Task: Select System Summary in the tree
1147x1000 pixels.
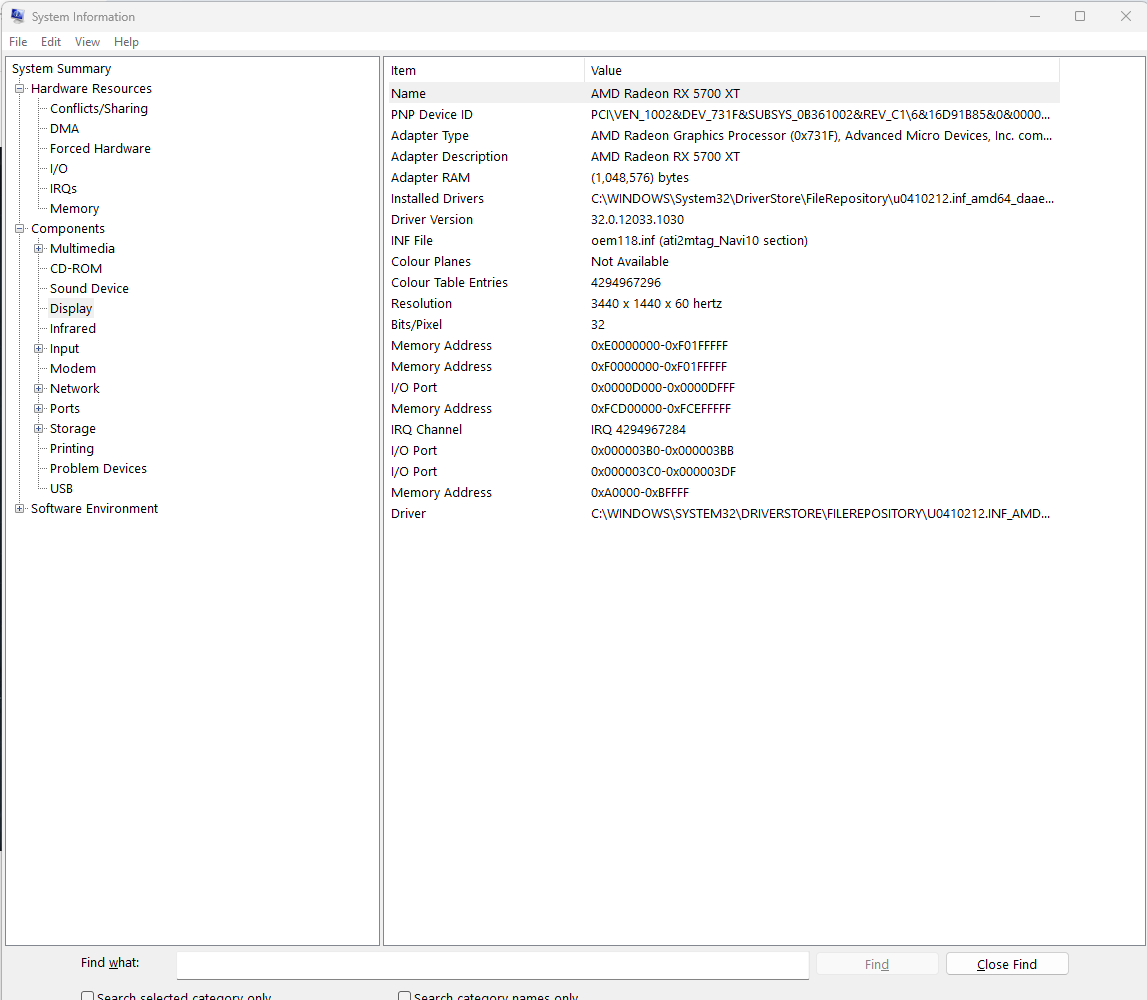Action: coord(62,69)
